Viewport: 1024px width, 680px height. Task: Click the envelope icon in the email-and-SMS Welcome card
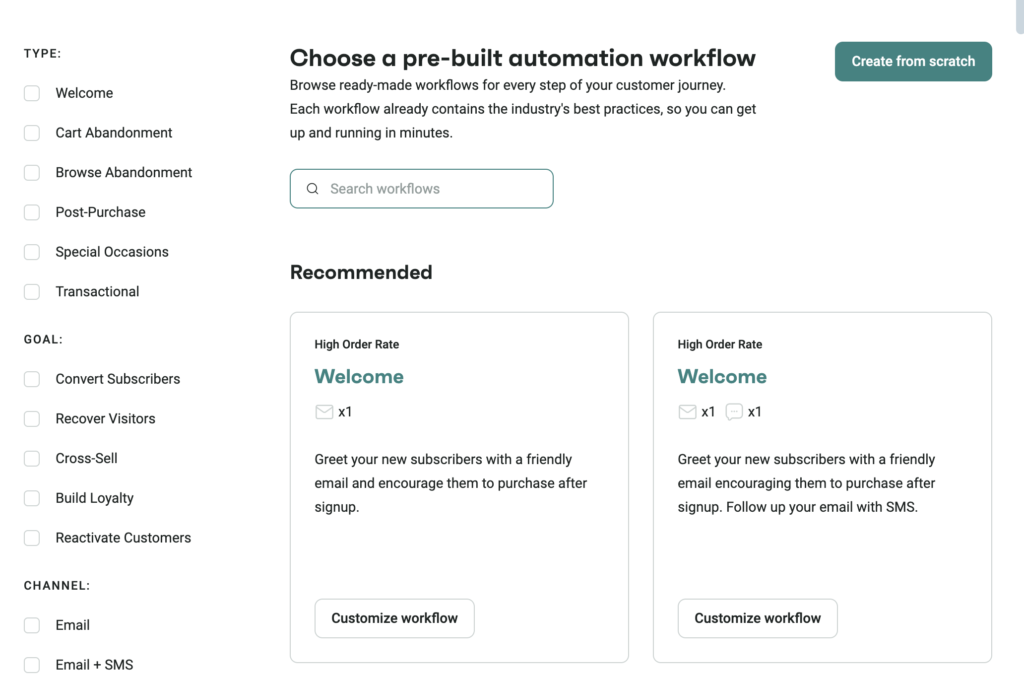tap(687, 412)
